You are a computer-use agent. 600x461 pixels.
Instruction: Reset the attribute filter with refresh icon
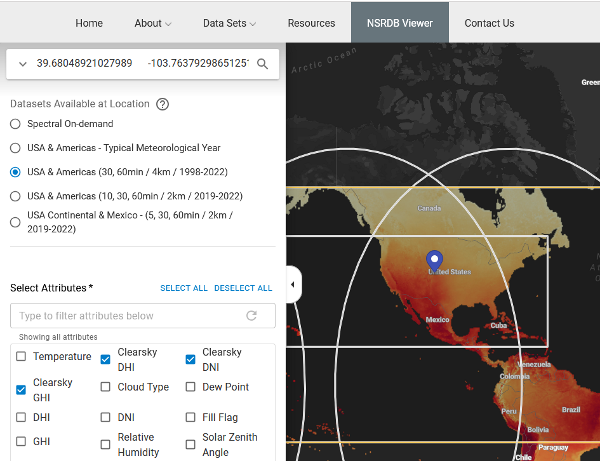pos(251,316)
